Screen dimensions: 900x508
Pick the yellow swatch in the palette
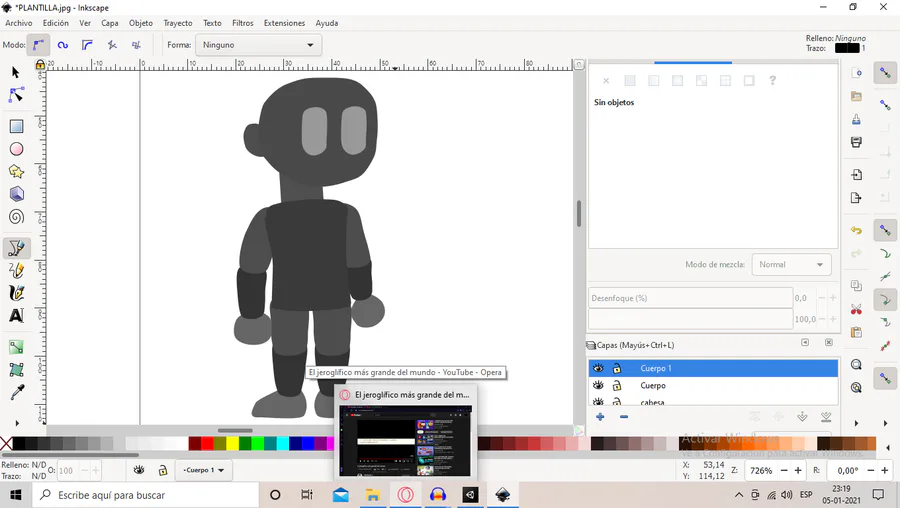coord(233,443)
